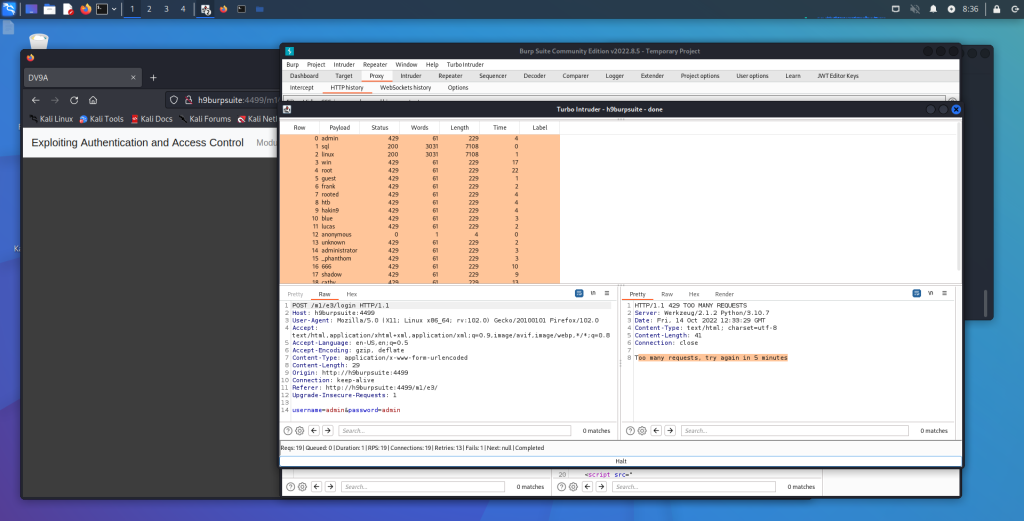Screen dimensions: 1024x521
Task: Go to previous match in the response search
Action: coord(656,430)
